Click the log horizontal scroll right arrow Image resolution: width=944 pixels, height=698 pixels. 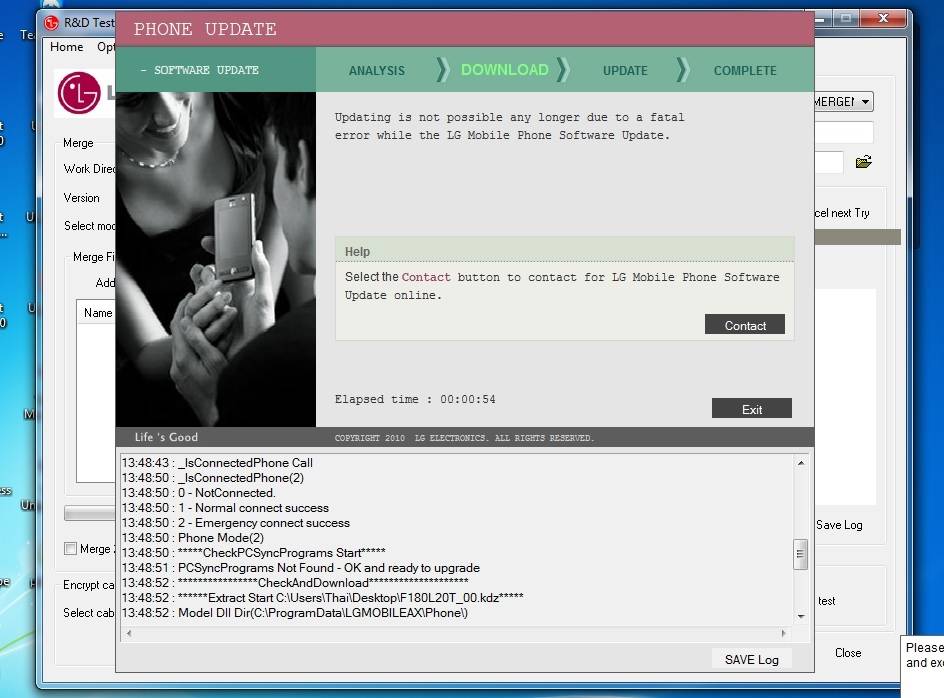[783, 633]
